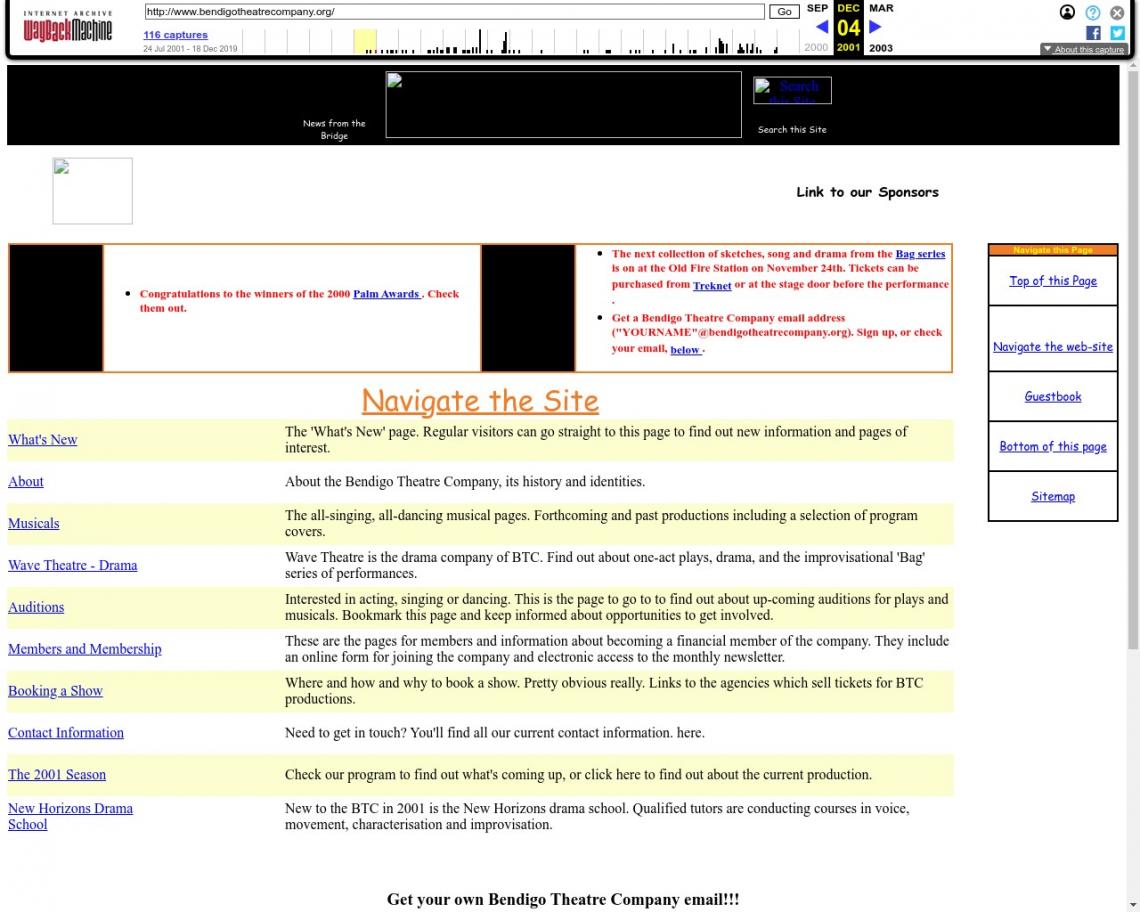Click the Search this Site image

[792, 90]
